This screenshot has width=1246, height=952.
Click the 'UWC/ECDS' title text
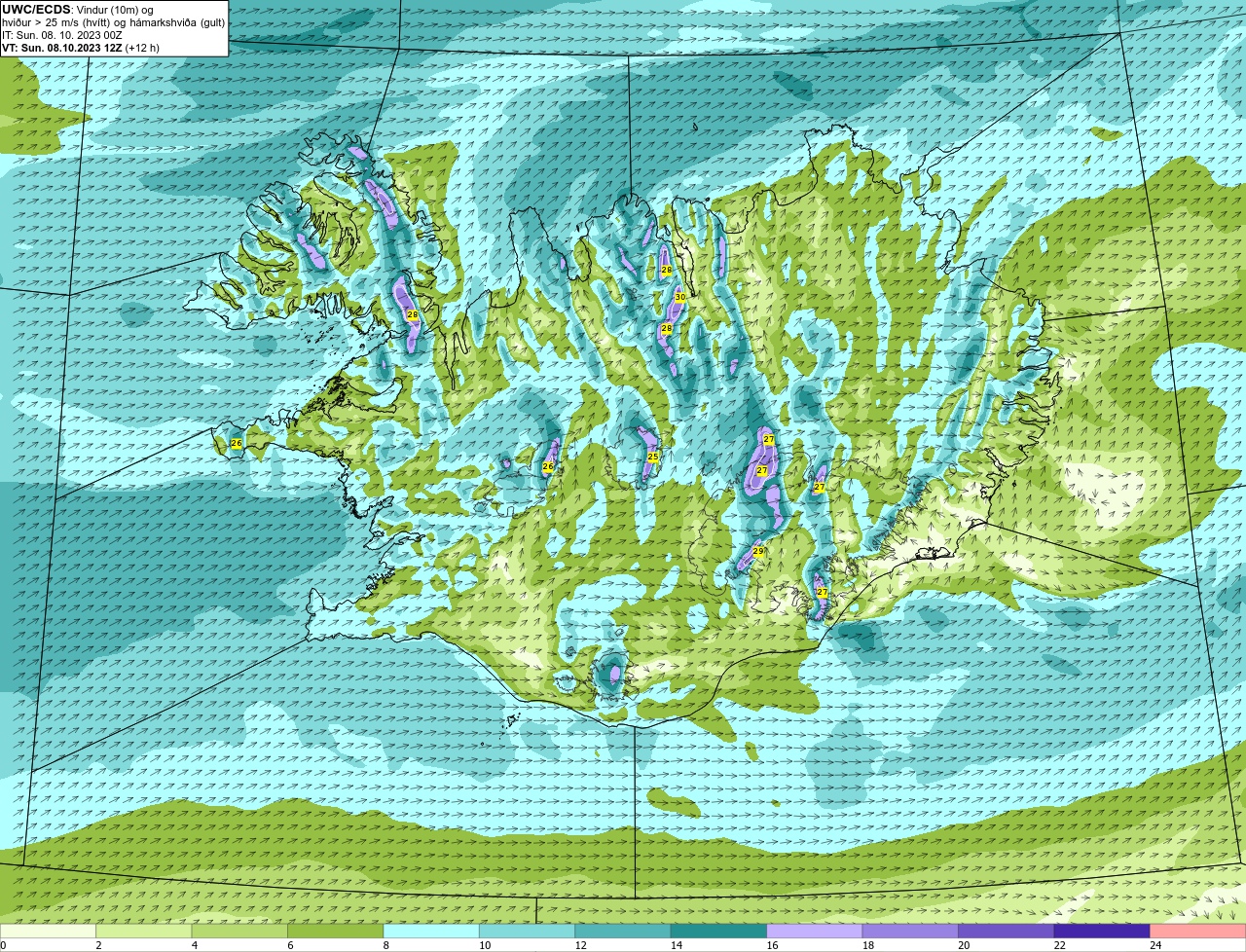pos(36,10)
